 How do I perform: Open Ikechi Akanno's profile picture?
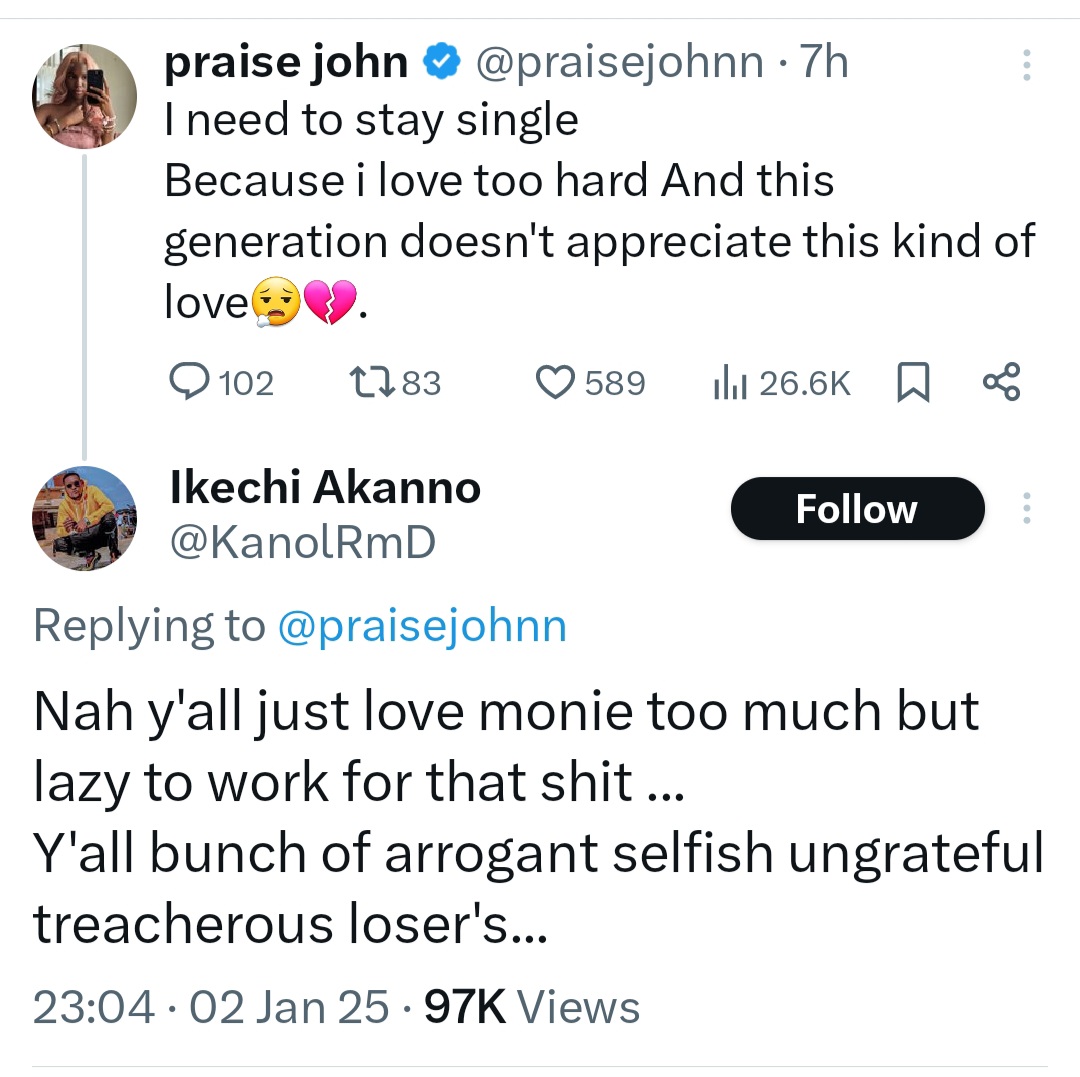tap(85, 518)
